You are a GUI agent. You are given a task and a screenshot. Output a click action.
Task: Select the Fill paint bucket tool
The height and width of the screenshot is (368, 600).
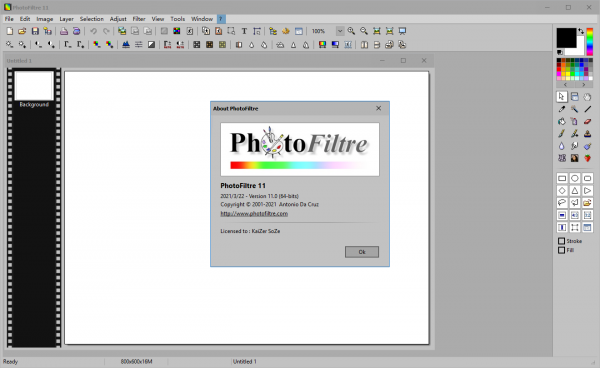click(561, 122)
